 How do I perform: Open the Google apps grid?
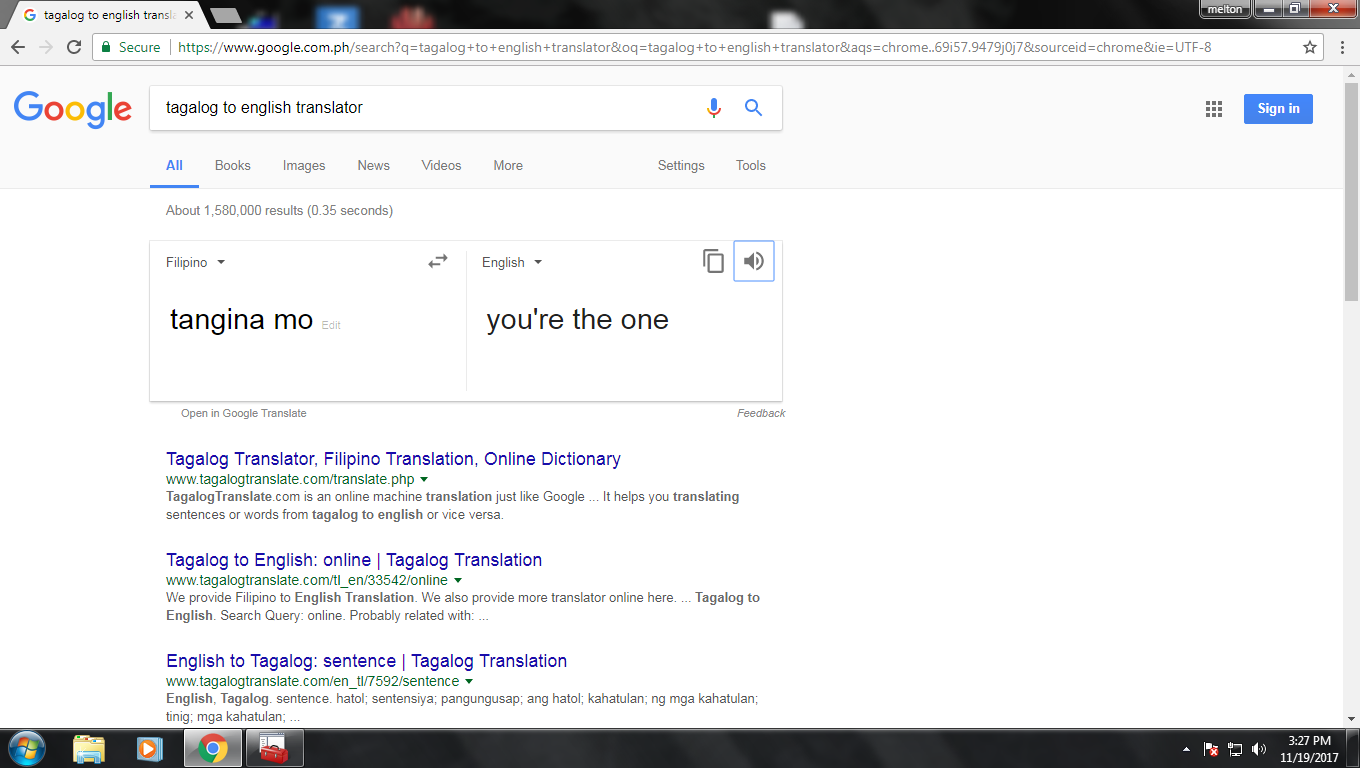coord(1214,109)
